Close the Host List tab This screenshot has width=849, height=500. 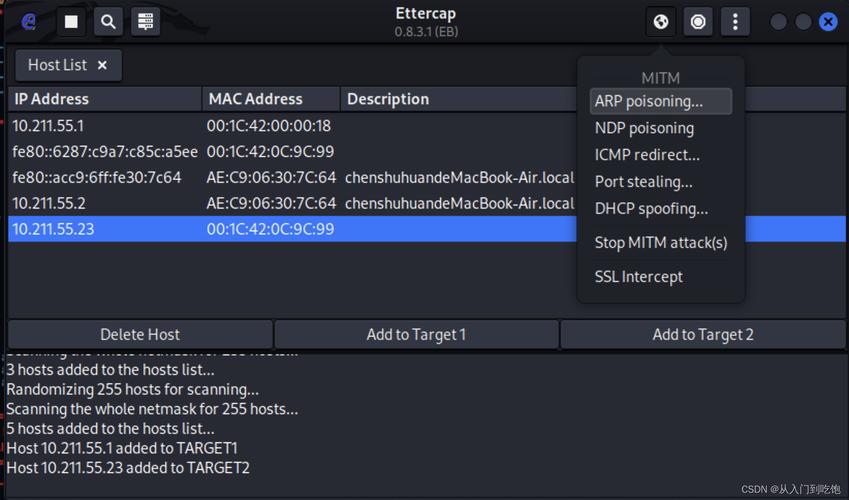click(102, 65)
